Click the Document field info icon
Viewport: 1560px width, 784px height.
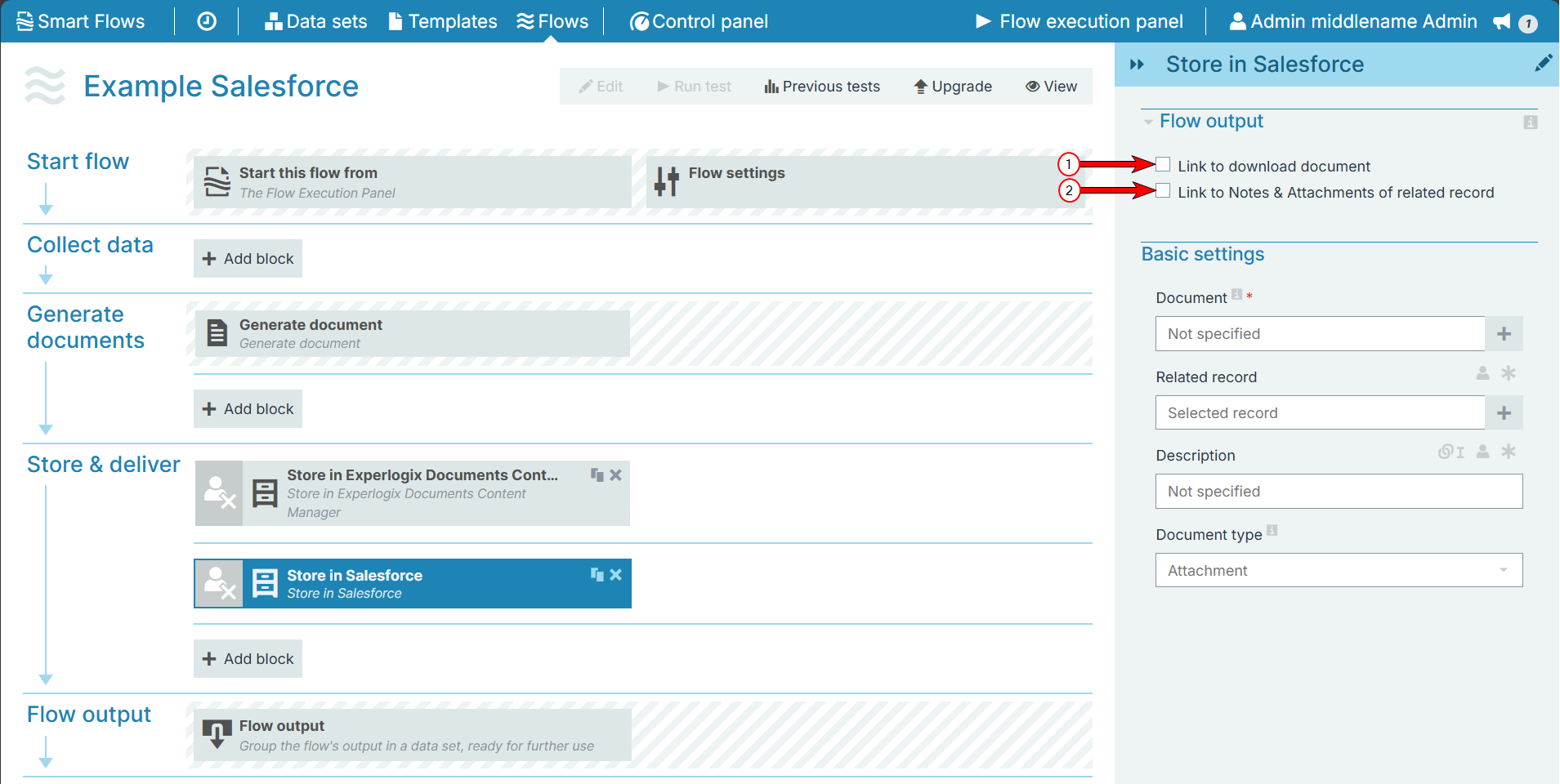point(1236,294)
